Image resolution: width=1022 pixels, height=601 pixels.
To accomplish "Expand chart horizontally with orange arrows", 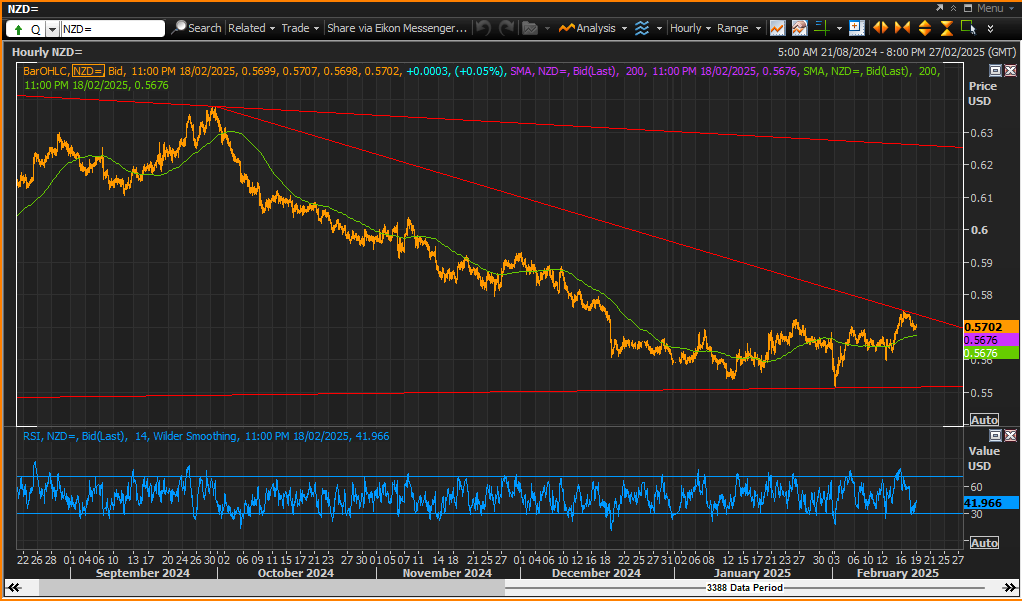I will coord(880,28).
